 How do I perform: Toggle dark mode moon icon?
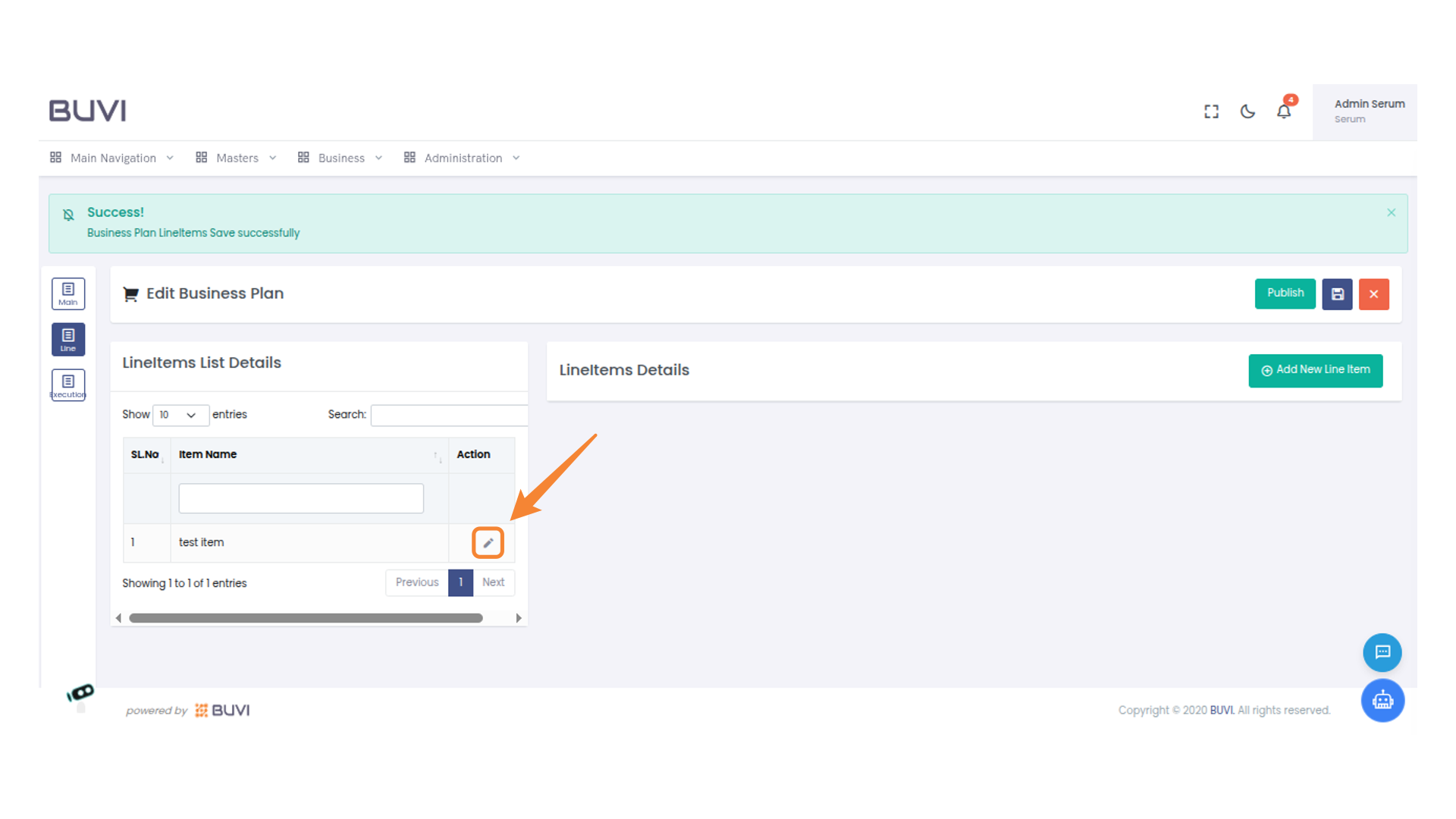click(x=1247, y=111)
